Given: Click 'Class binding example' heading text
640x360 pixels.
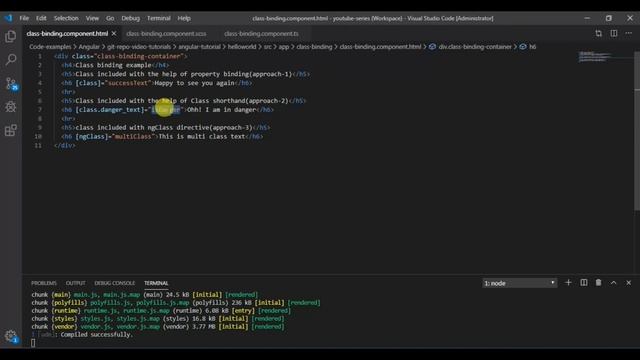Looking at the screenshot, I should click(113, 65).
